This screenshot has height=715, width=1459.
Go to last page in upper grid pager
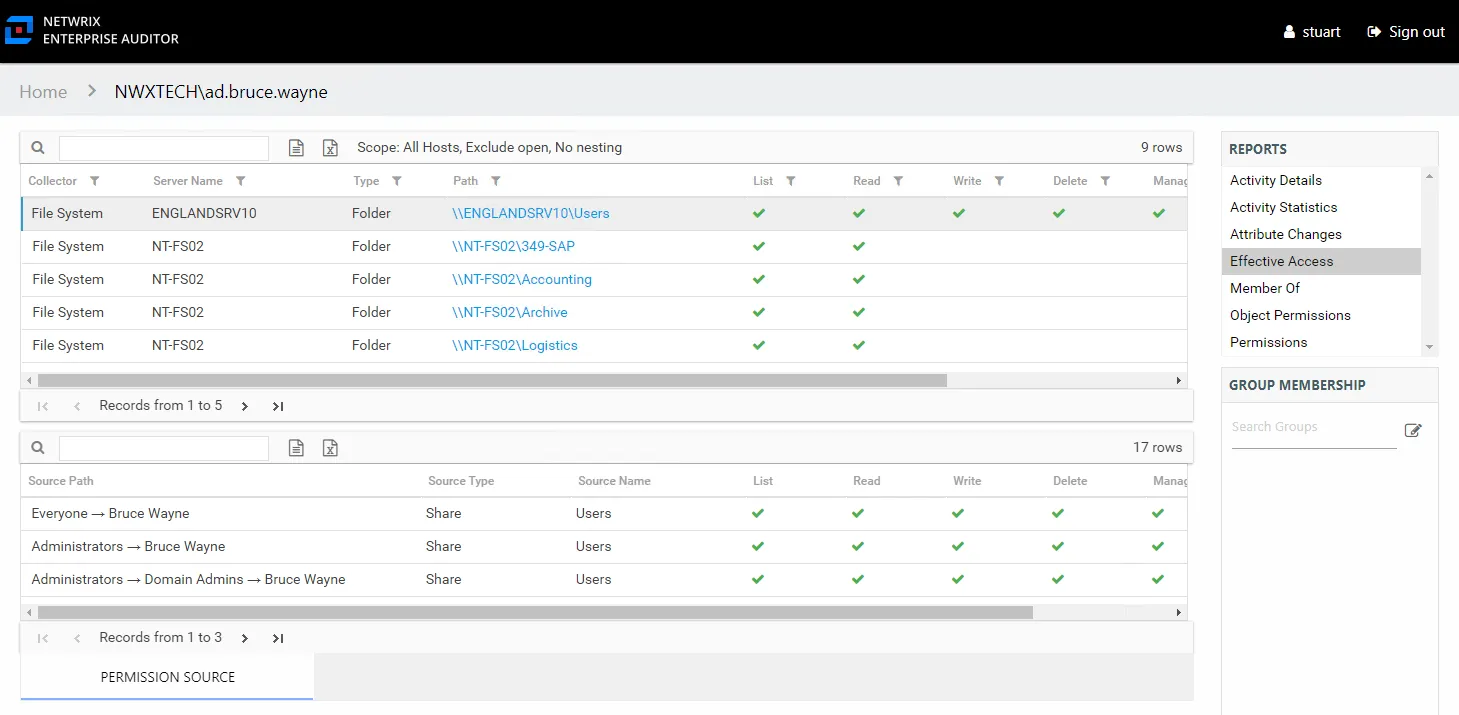[278, 406]
